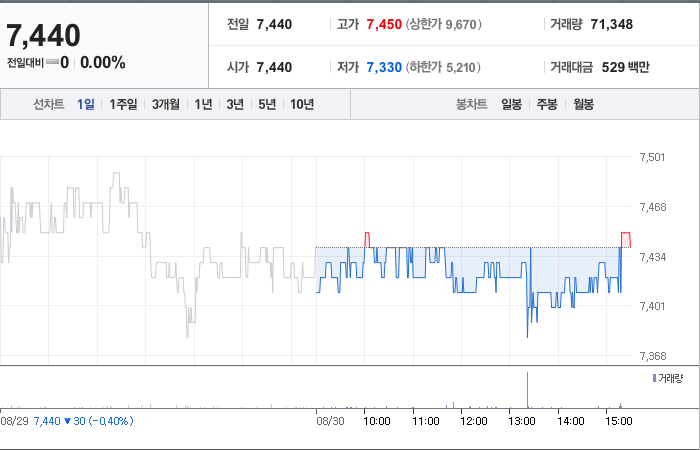The height and width of the screenshot is (450, 700).
Task: Click the 7,440 ▼30 (-0.40%) readout
Action: point(83,421)
